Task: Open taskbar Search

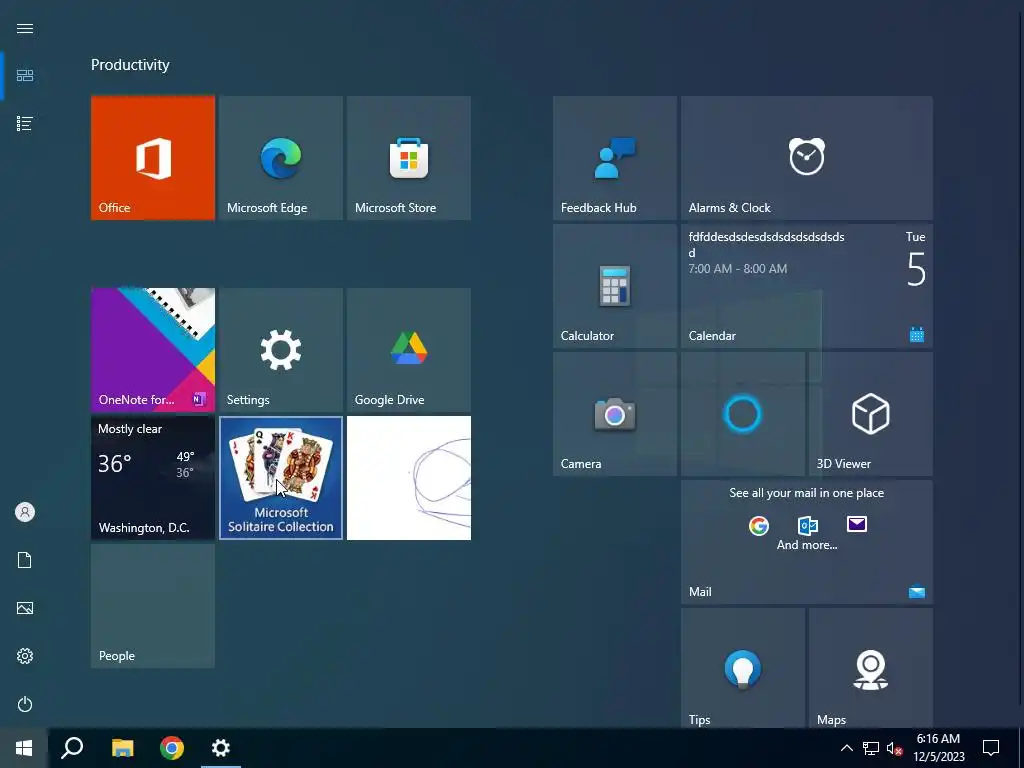Action: 72,748
